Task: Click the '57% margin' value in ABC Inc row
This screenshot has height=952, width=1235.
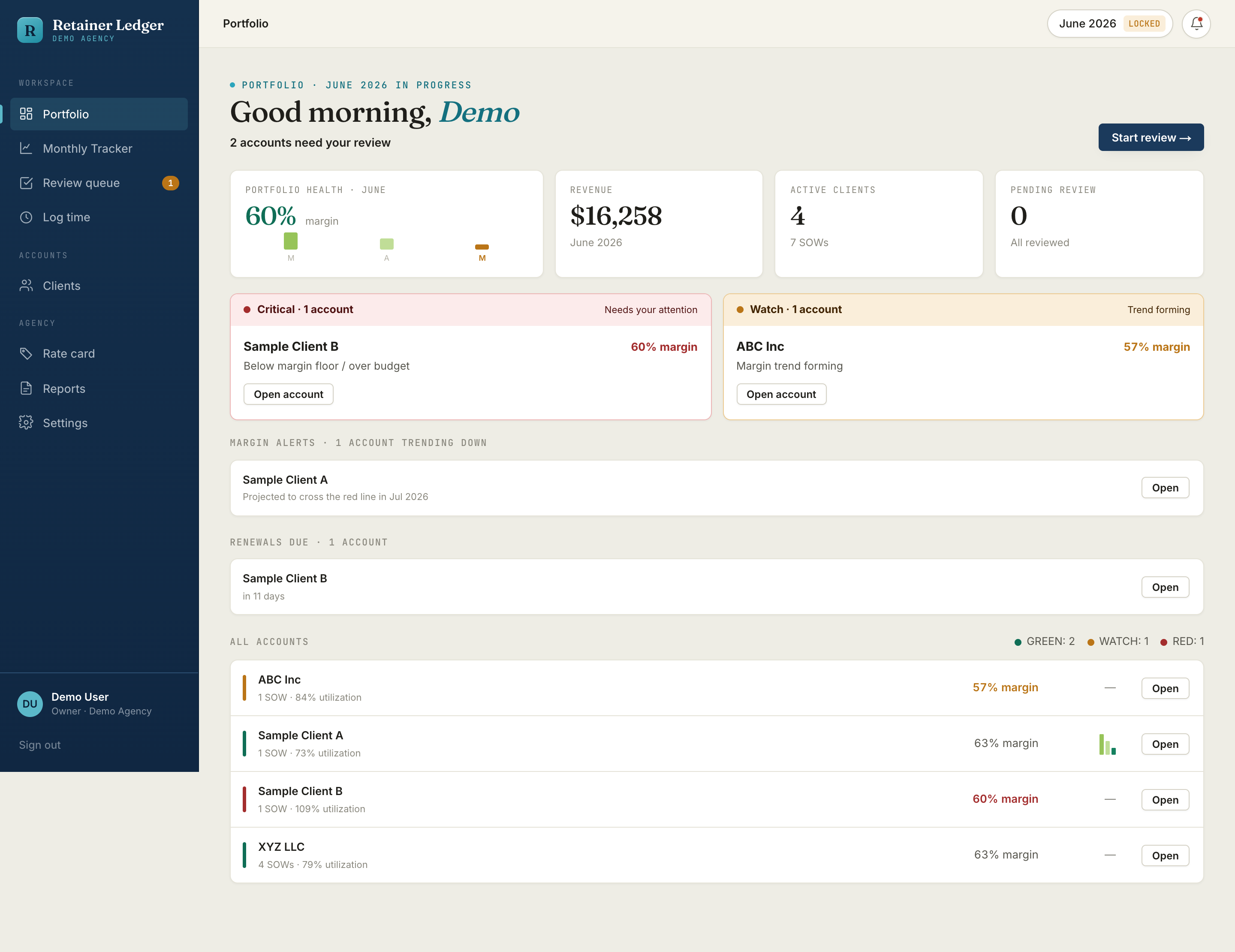Action: coord(1005,687)
